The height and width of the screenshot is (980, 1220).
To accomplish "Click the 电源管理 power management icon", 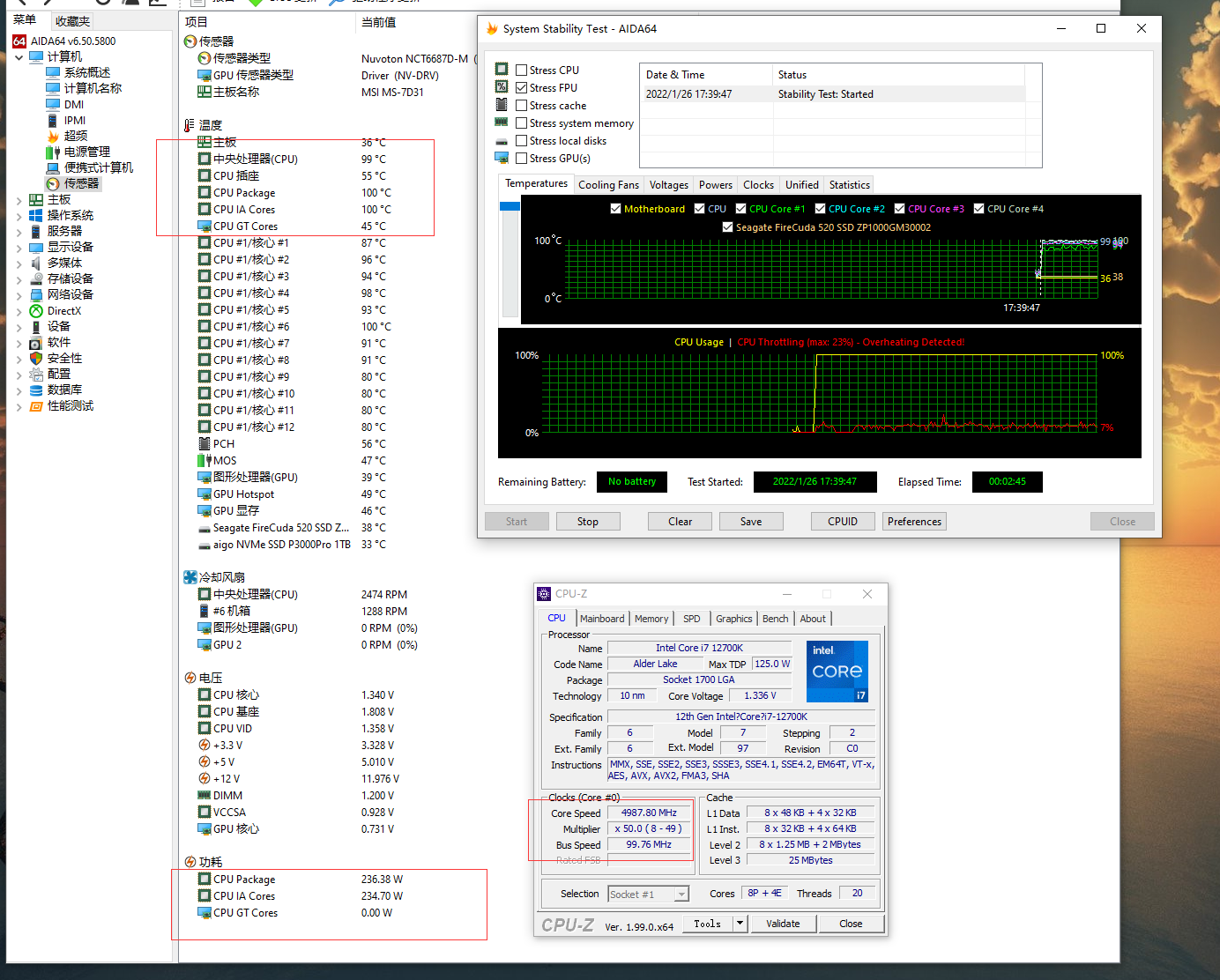I will pos(53,152).
